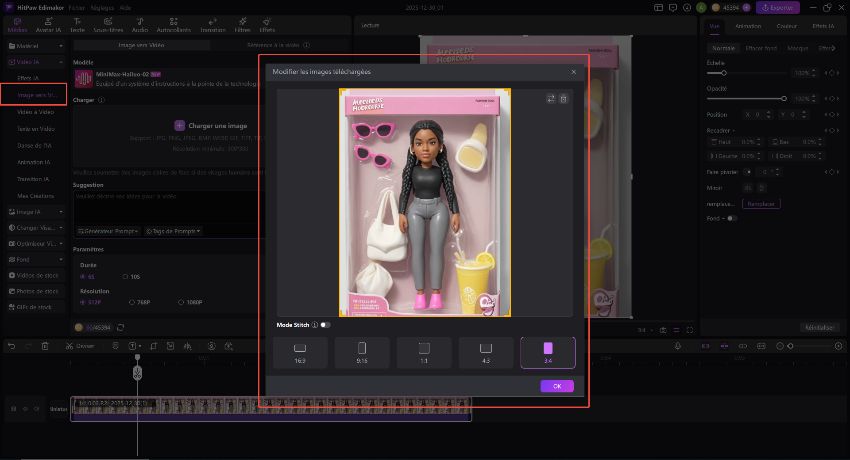Delete the uploaded image with trash icon
The image size is (850, 460).
(563, 98)
